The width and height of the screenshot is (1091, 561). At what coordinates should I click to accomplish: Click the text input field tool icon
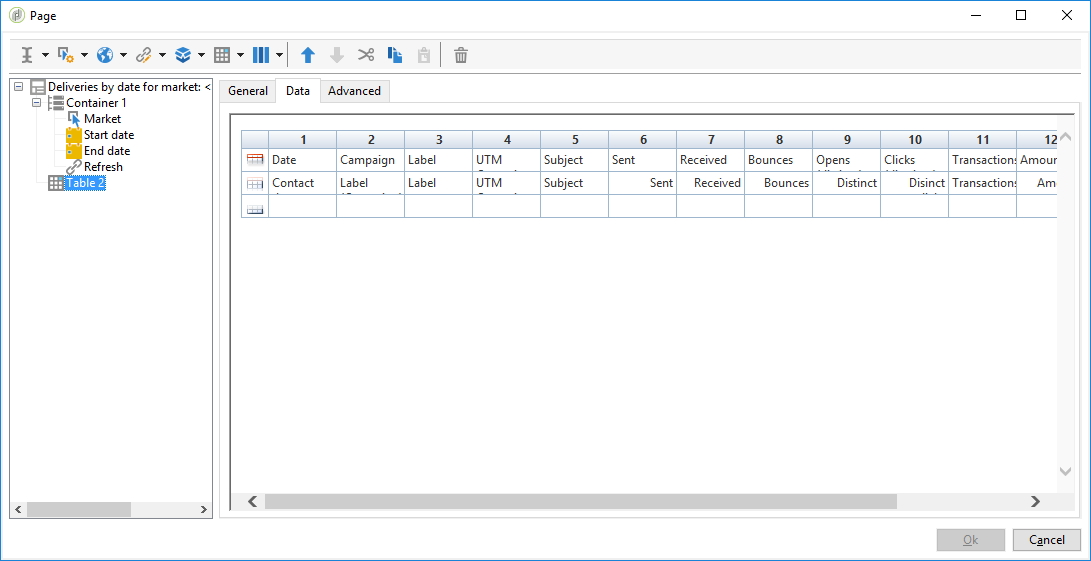(x=28, y=55)
